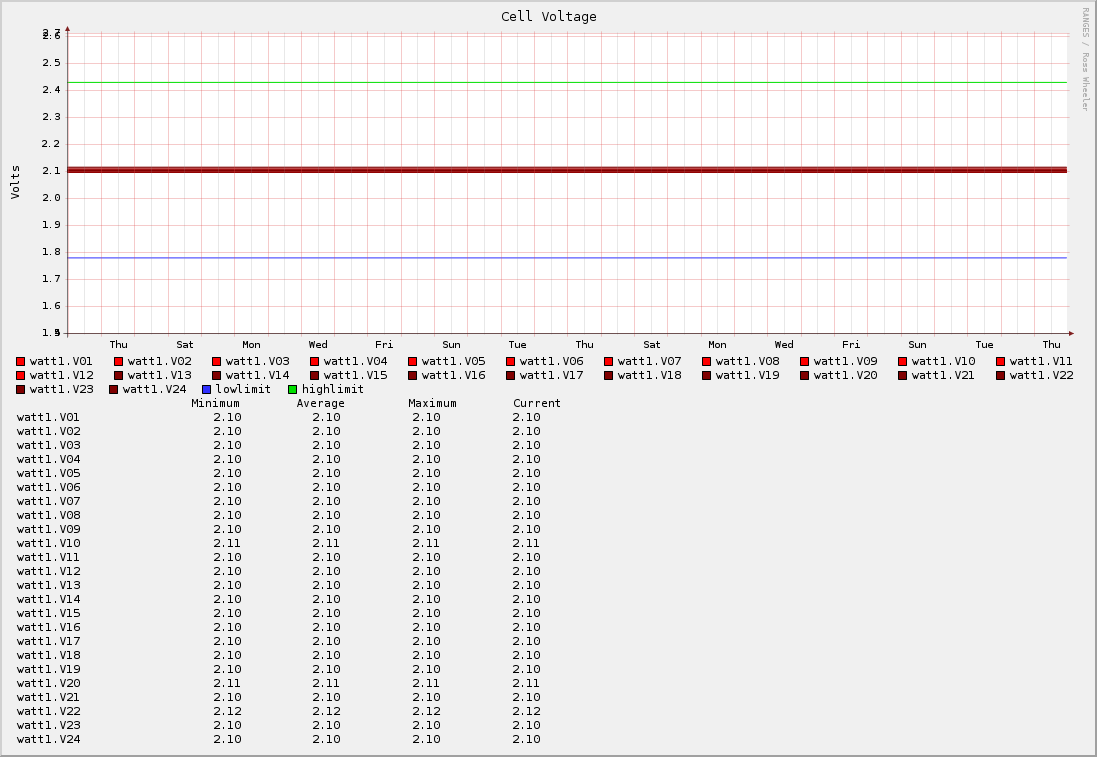Toggle the highlimit green indicator

point(295,389)
